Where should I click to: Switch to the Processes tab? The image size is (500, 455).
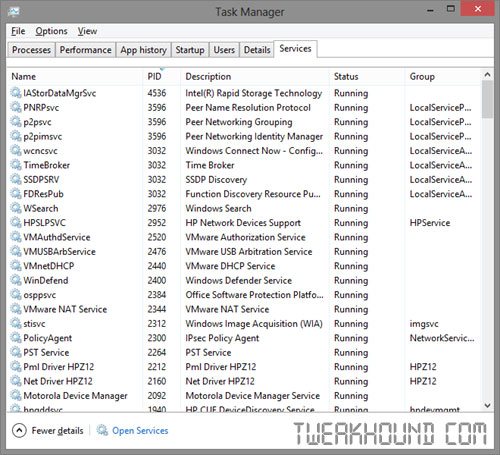click(31, 50)
